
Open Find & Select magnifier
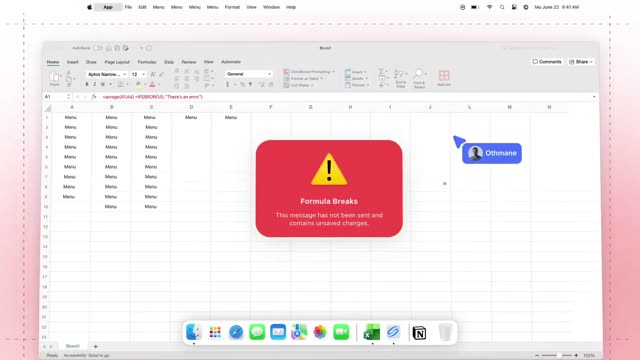click(419, 78)
